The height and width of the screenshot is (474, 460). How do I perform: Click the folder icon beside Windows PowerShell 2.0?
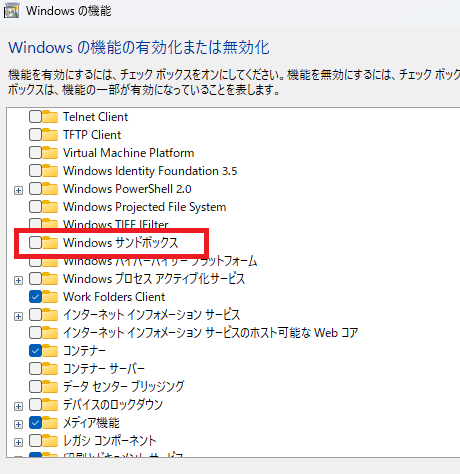50,189
